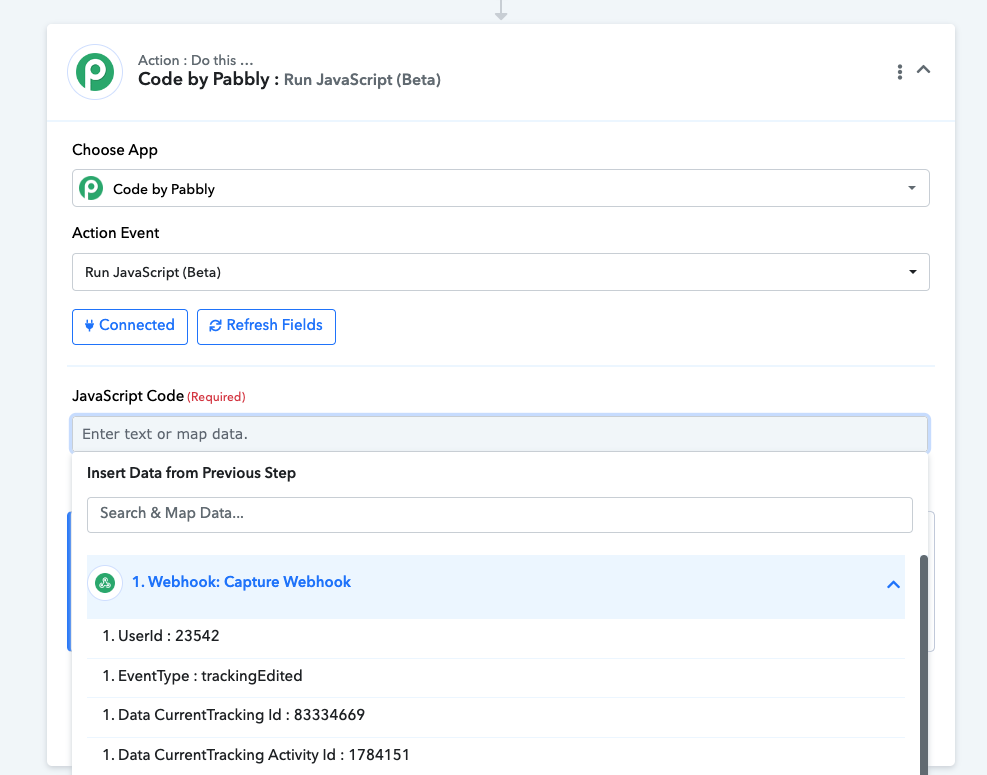Click the Pabbly icon in Choose App field
This screenshot has width=987, height=775.
point(91,188)
